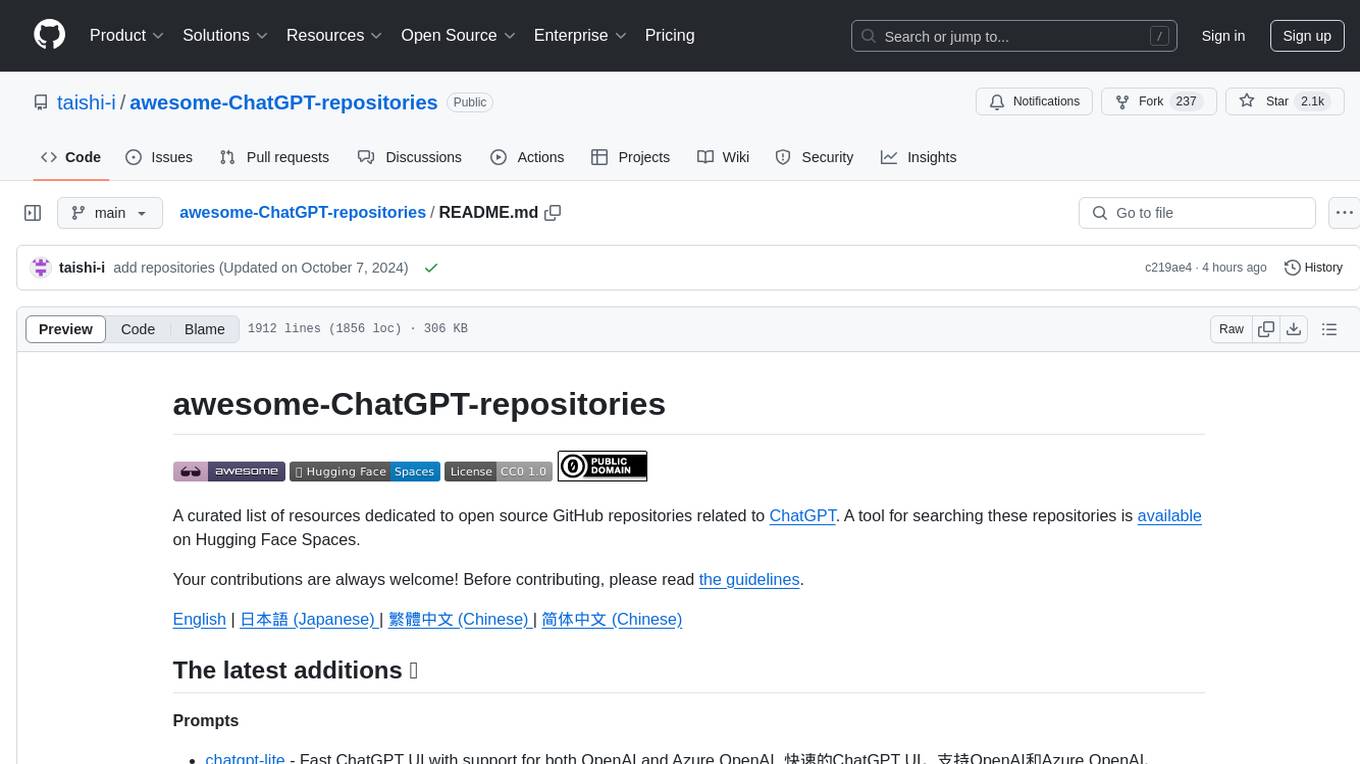Toggle the file tree side panel
This screenshot has width=1360, height=764.
[33, 213]
